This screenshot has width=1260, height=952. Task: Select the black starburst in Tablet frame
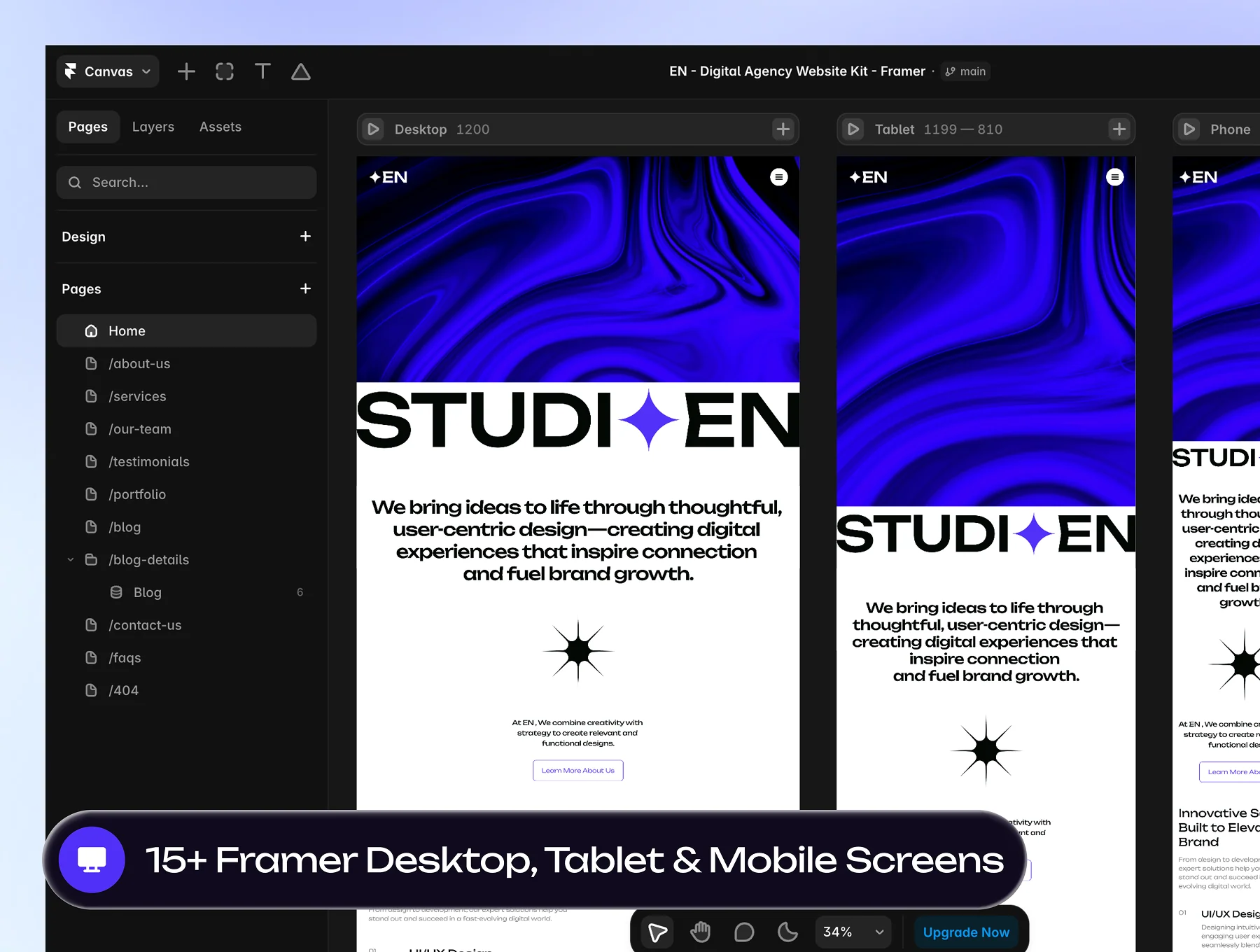point(986,750)
